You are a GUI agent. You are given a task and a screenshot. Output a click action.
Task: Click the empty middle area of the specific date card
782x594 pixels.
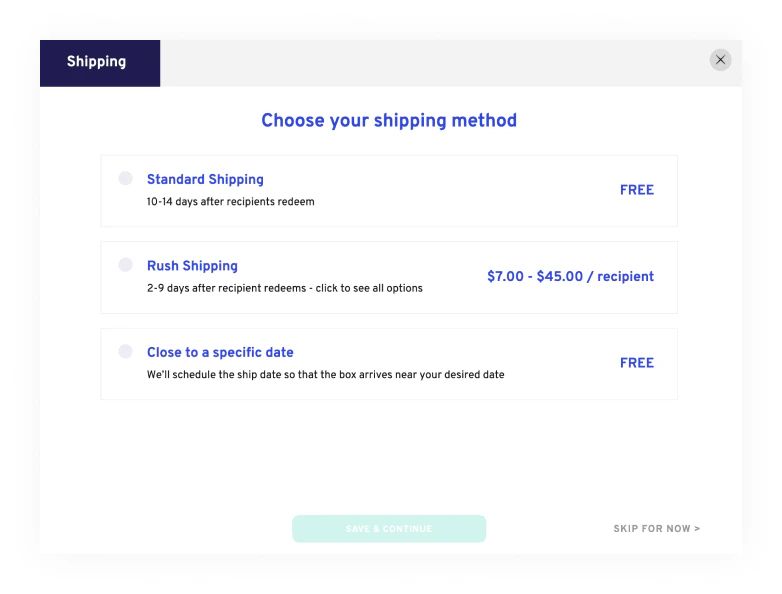(x=559, y=364)
